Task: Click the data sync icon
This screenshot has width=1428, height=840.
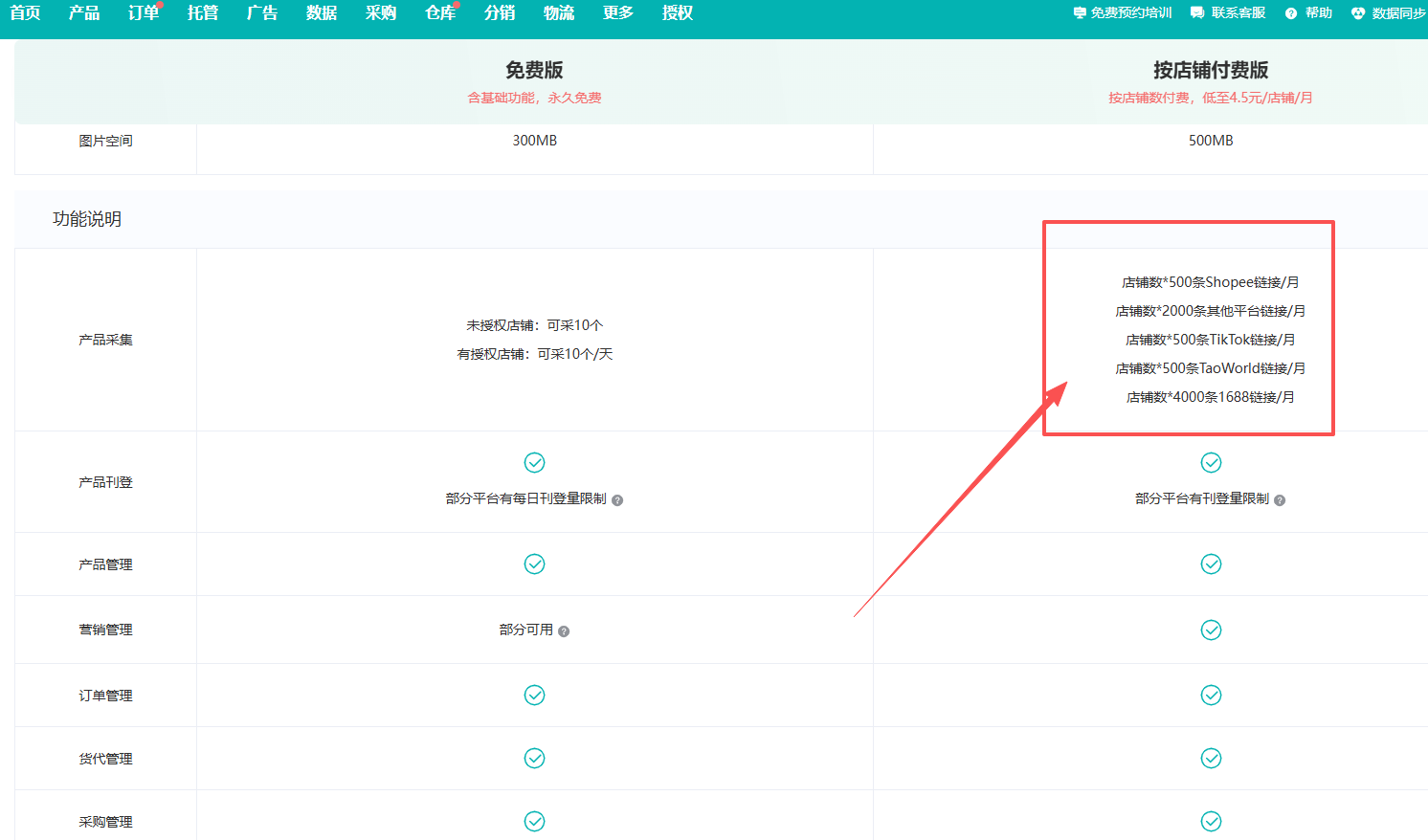Action: [1358, 13]
